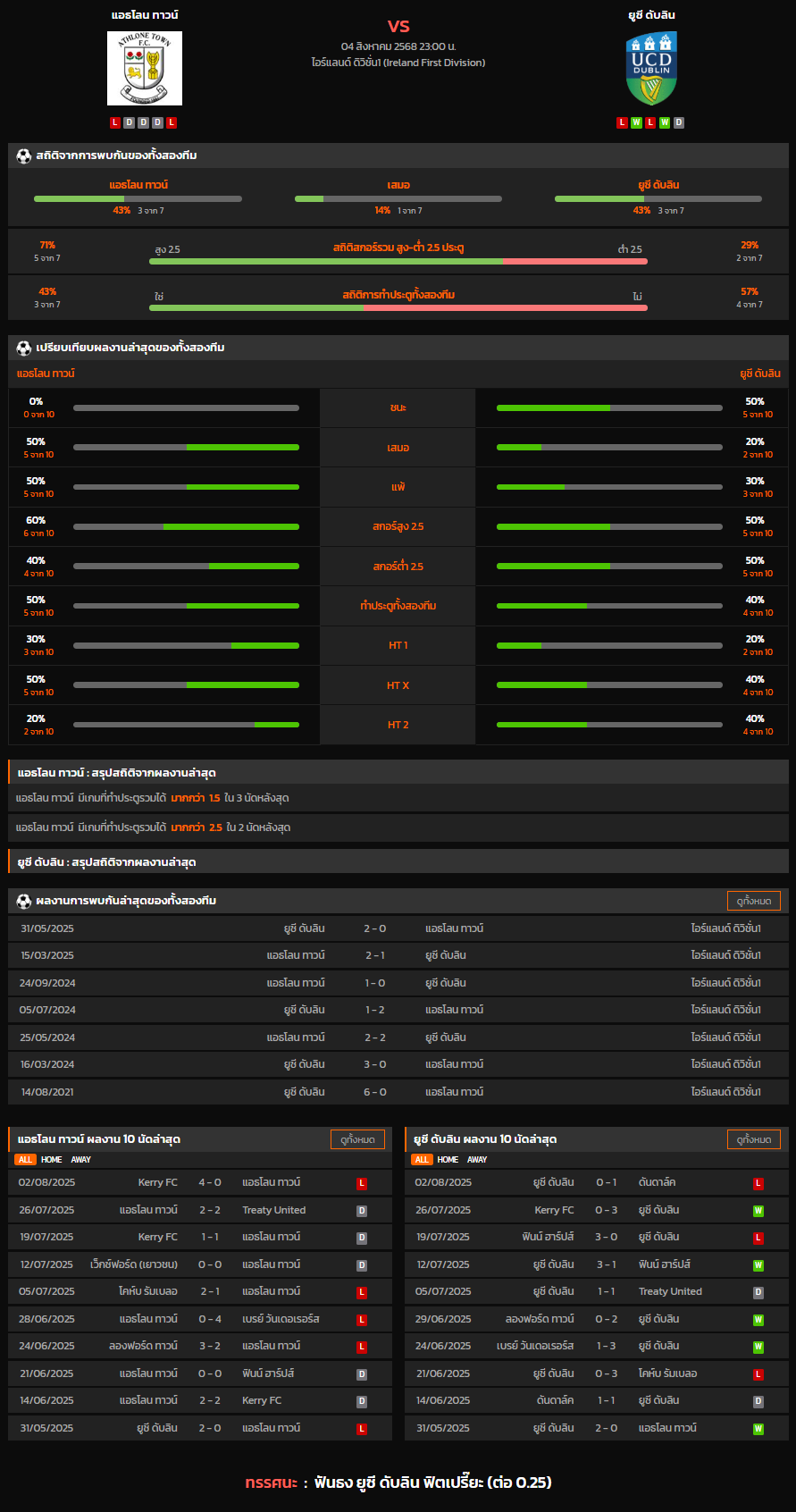Click first L form badge under Athlone logo
796x1512 pixels.
click(115, 122)
